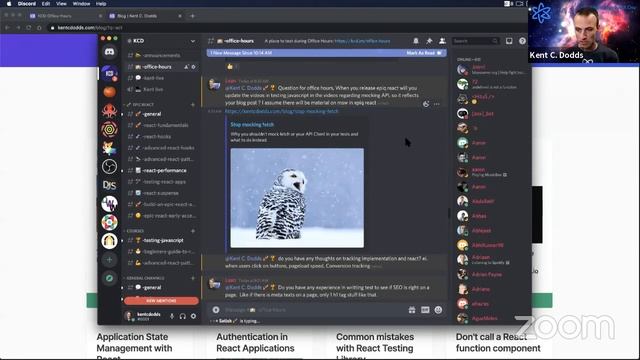Open Discord home direct messages icon

109,52
